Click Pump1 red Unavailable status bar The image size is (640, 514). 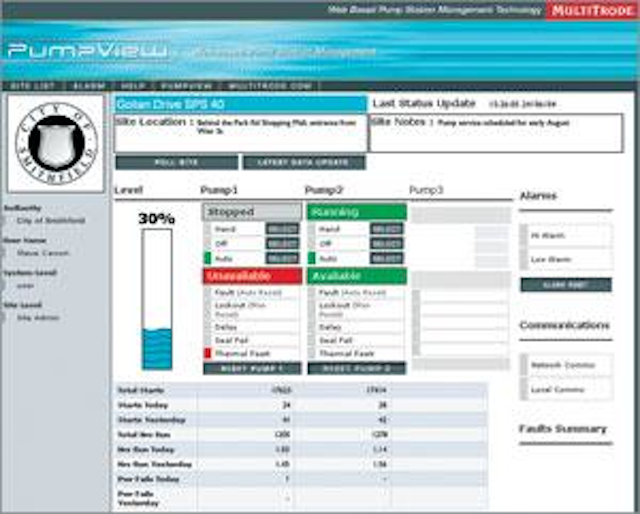(x=252, y=276)
